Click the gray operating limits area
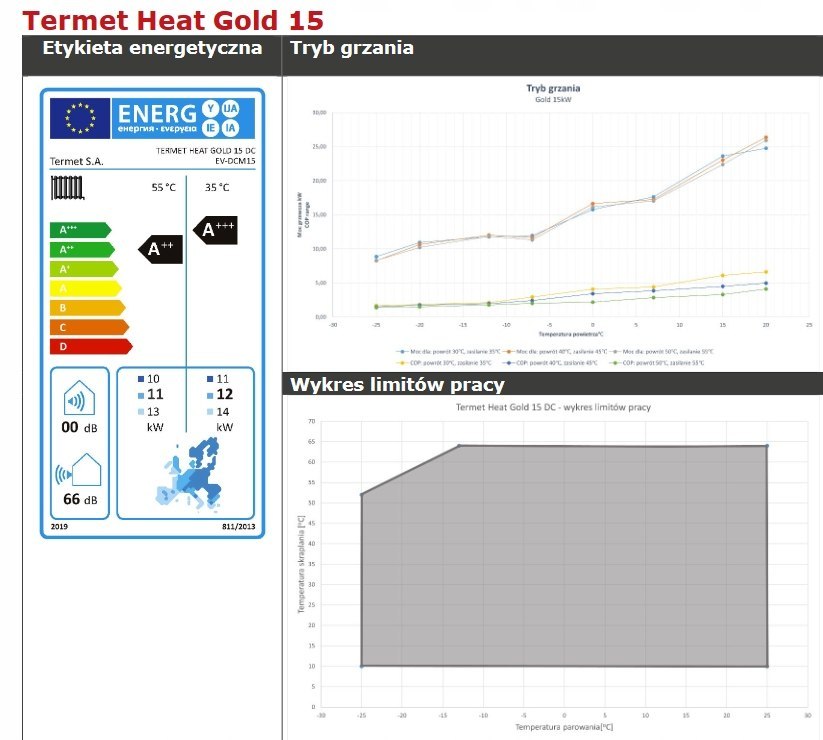Image resolution: width=823 pixels, height=740 pixels. 564,556
